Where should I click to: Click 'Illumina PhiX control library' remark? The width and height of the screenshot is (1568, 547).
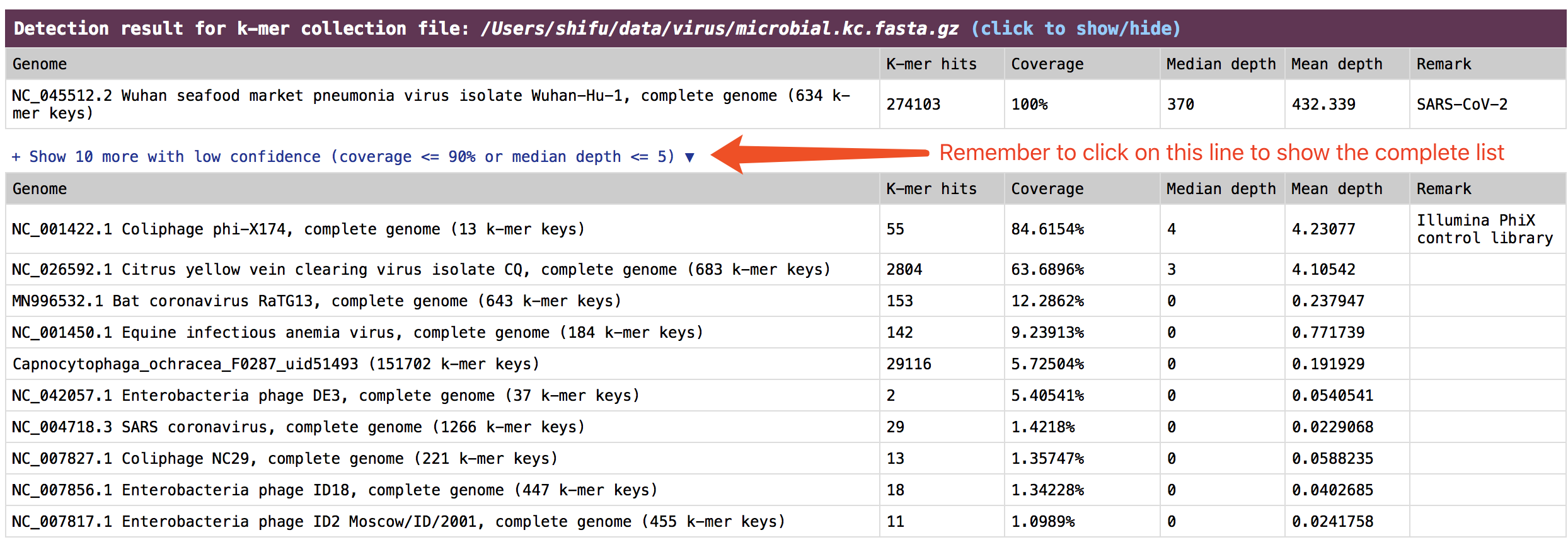[x=1484, y=229]
